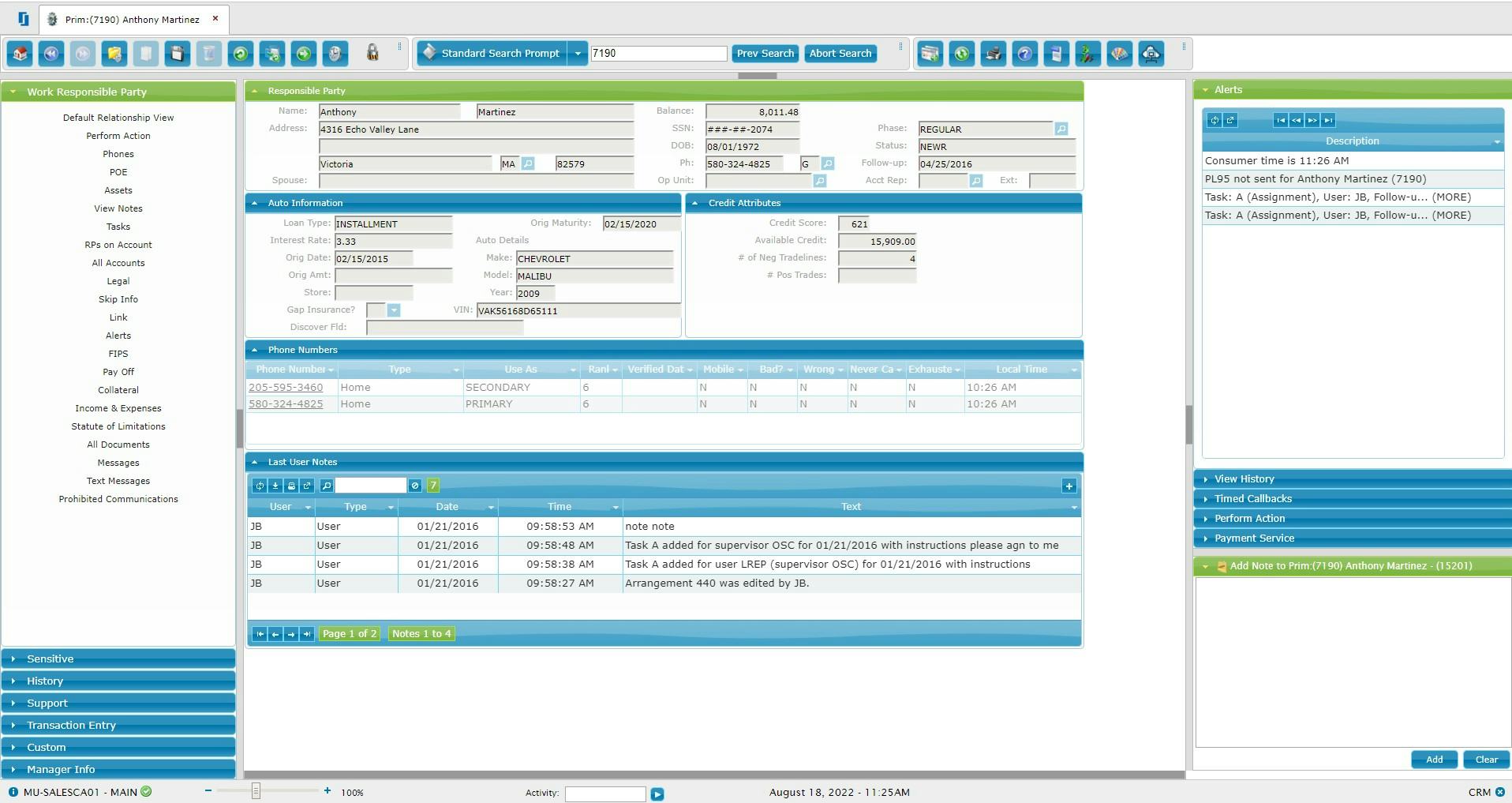Click the home icon in the main toolbar

tap(20, 54)
